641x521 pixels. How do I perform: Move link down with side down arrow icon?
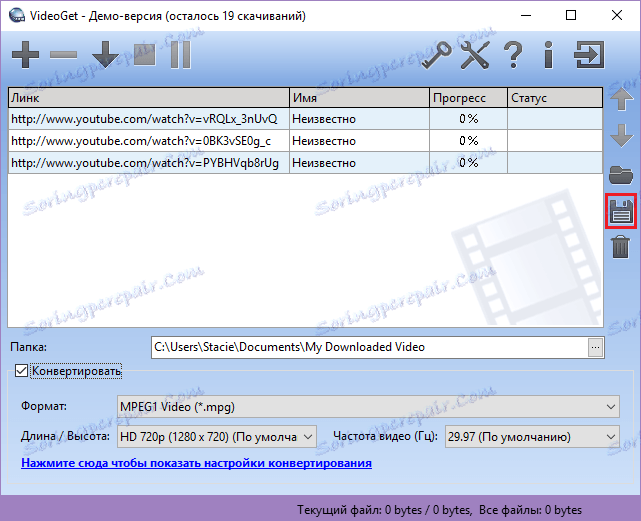[x=621, y=136]
